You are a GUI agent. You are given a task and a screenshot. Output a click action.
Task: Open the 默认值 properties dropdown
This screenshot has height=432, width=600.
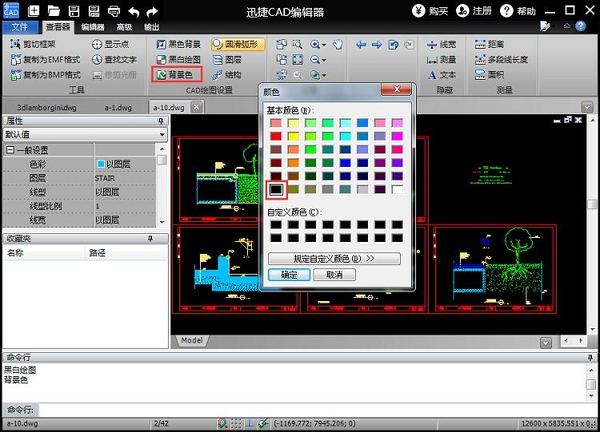point(161,134)
